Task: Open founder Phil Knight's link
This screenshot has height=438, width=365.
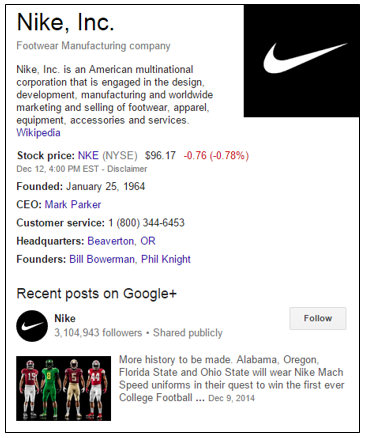Action: [166, 259]
